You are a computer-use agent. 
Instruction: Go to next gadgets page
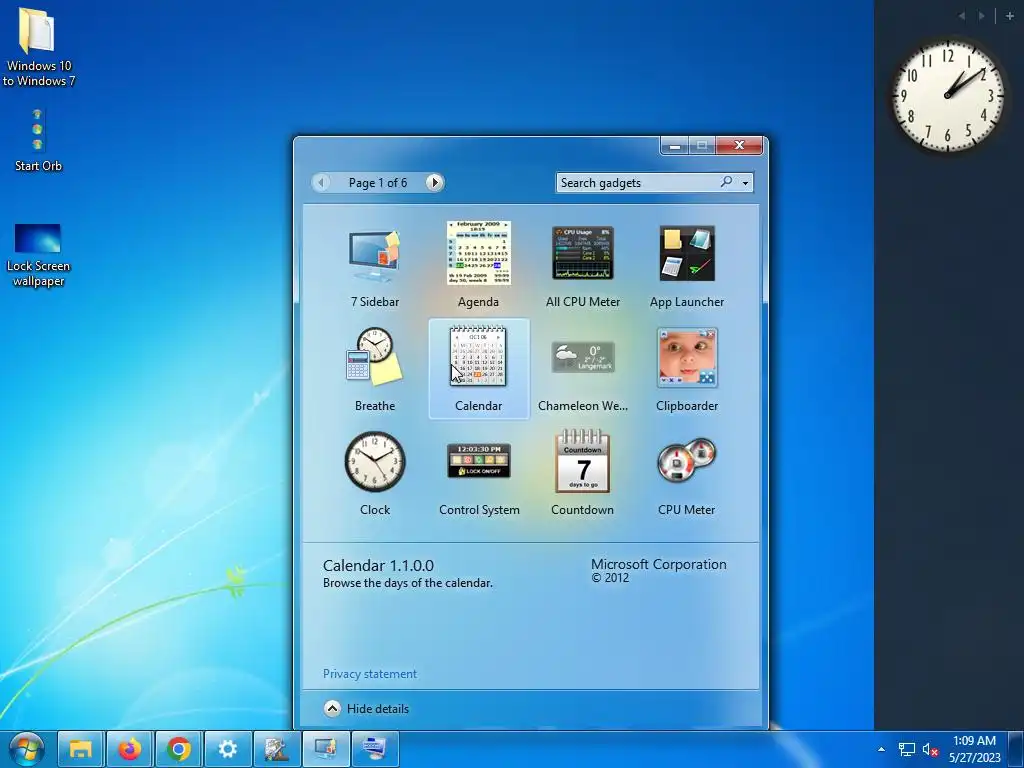[434, 183]
